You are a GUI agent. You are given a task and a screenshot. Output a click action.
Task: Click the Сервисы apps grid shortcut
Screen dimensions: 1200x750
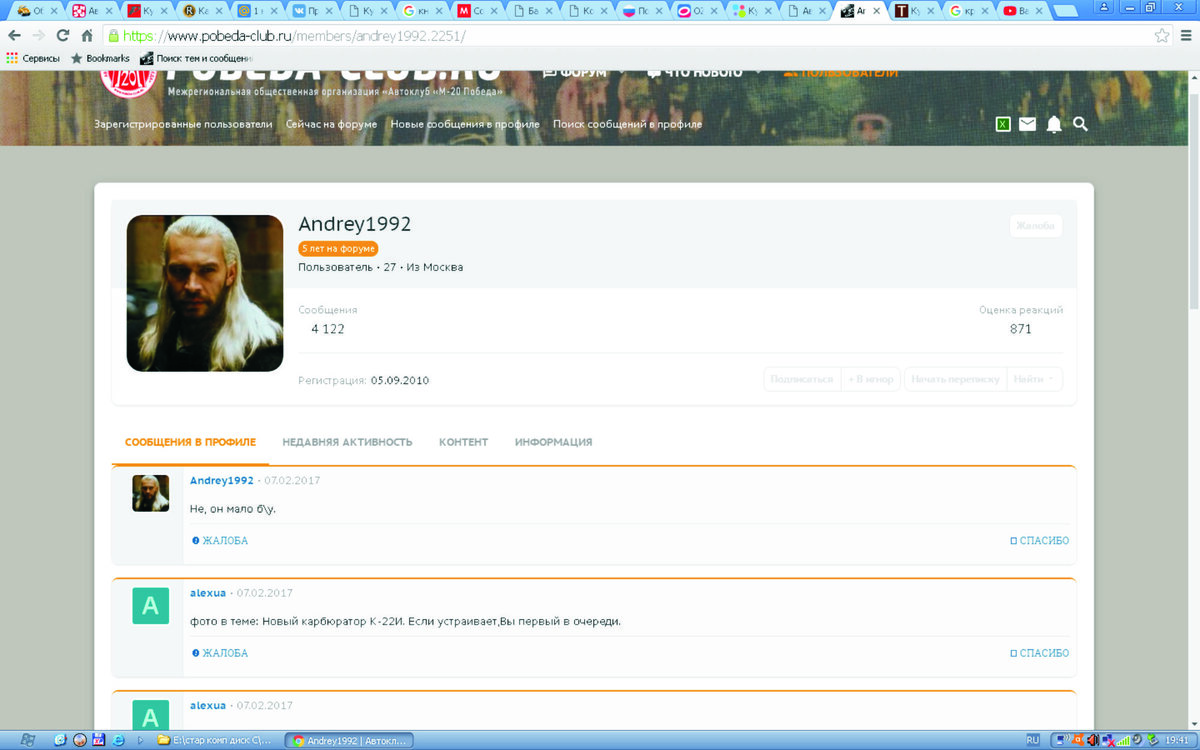pyautogui.click(x=33, y=58)
